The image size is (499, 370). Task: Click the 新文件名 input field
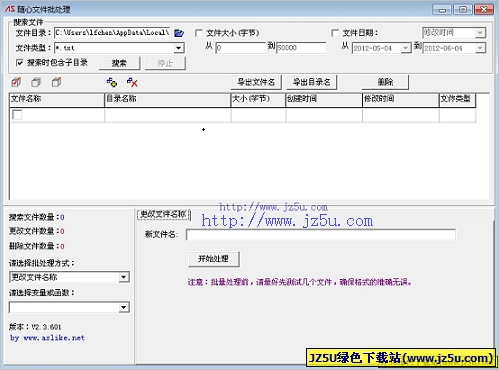321,234
